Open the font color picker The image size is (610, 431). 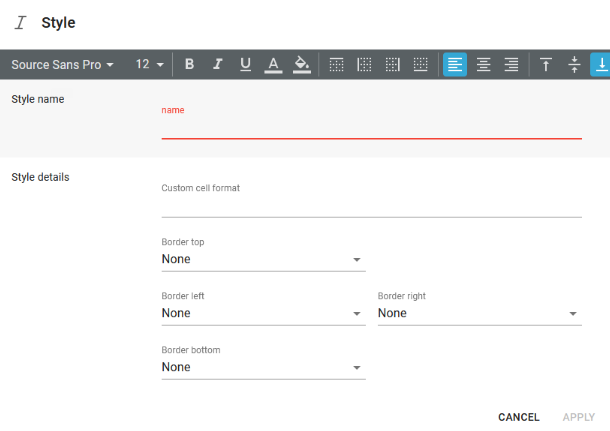coord(273,64)
